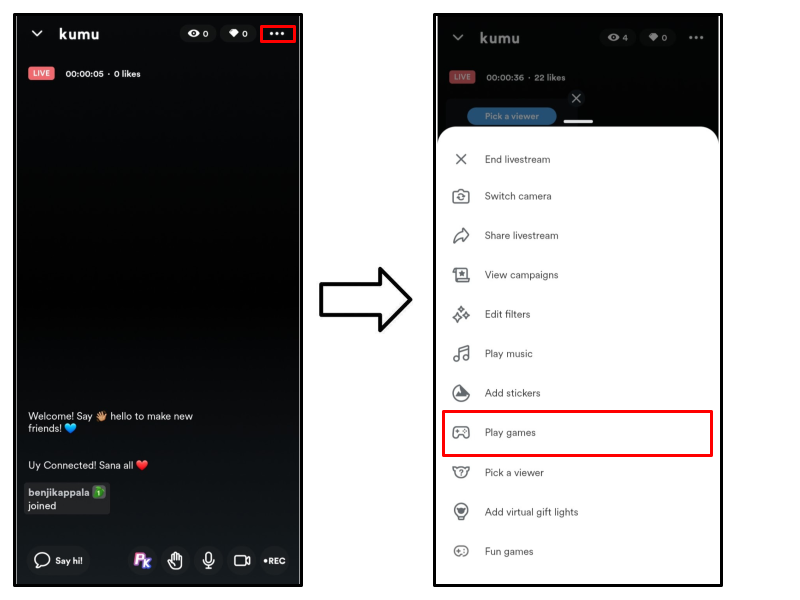This screenshot has height=600, width=800.
Task: Click the 0 likes text in left screen
Action: pos(127,73)
